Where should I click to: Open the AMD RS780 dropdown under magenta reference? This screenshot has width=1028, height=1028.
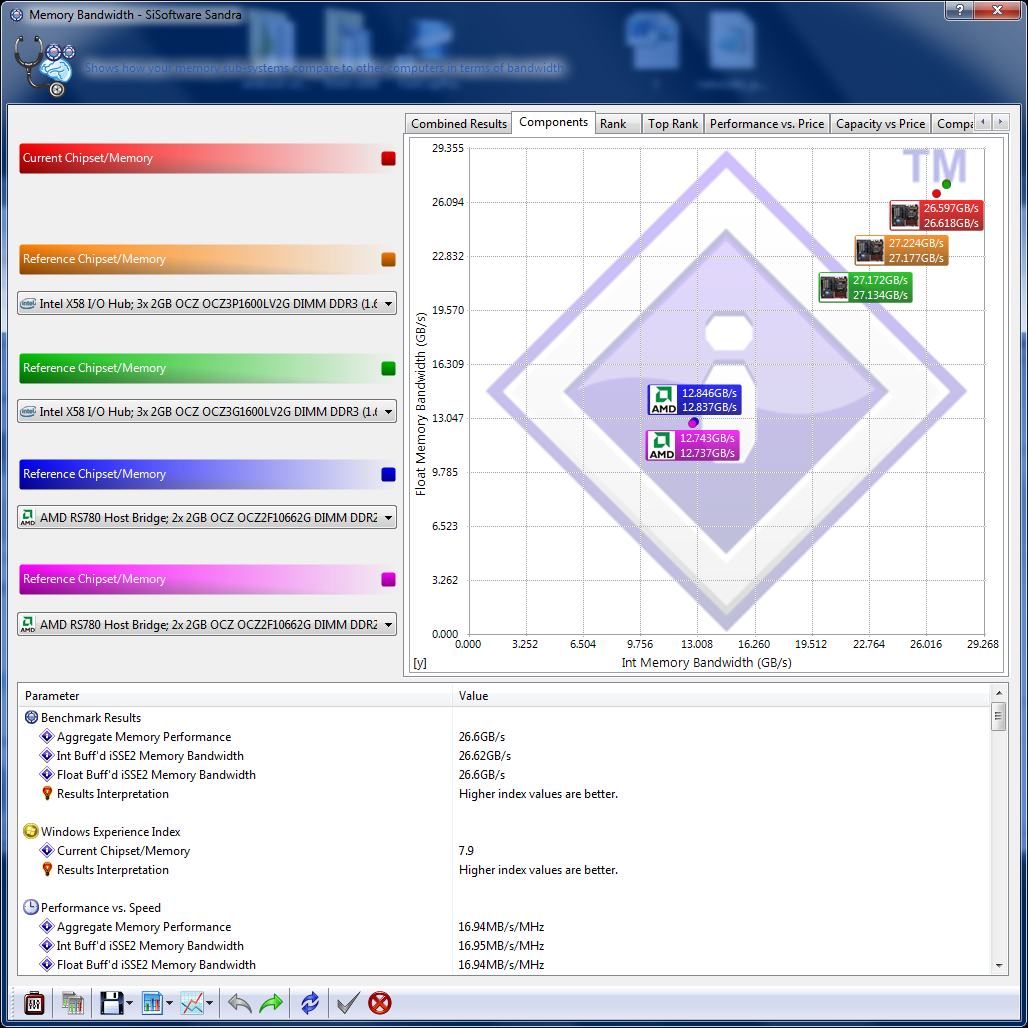pyautogui.click(x=207, y=625)
